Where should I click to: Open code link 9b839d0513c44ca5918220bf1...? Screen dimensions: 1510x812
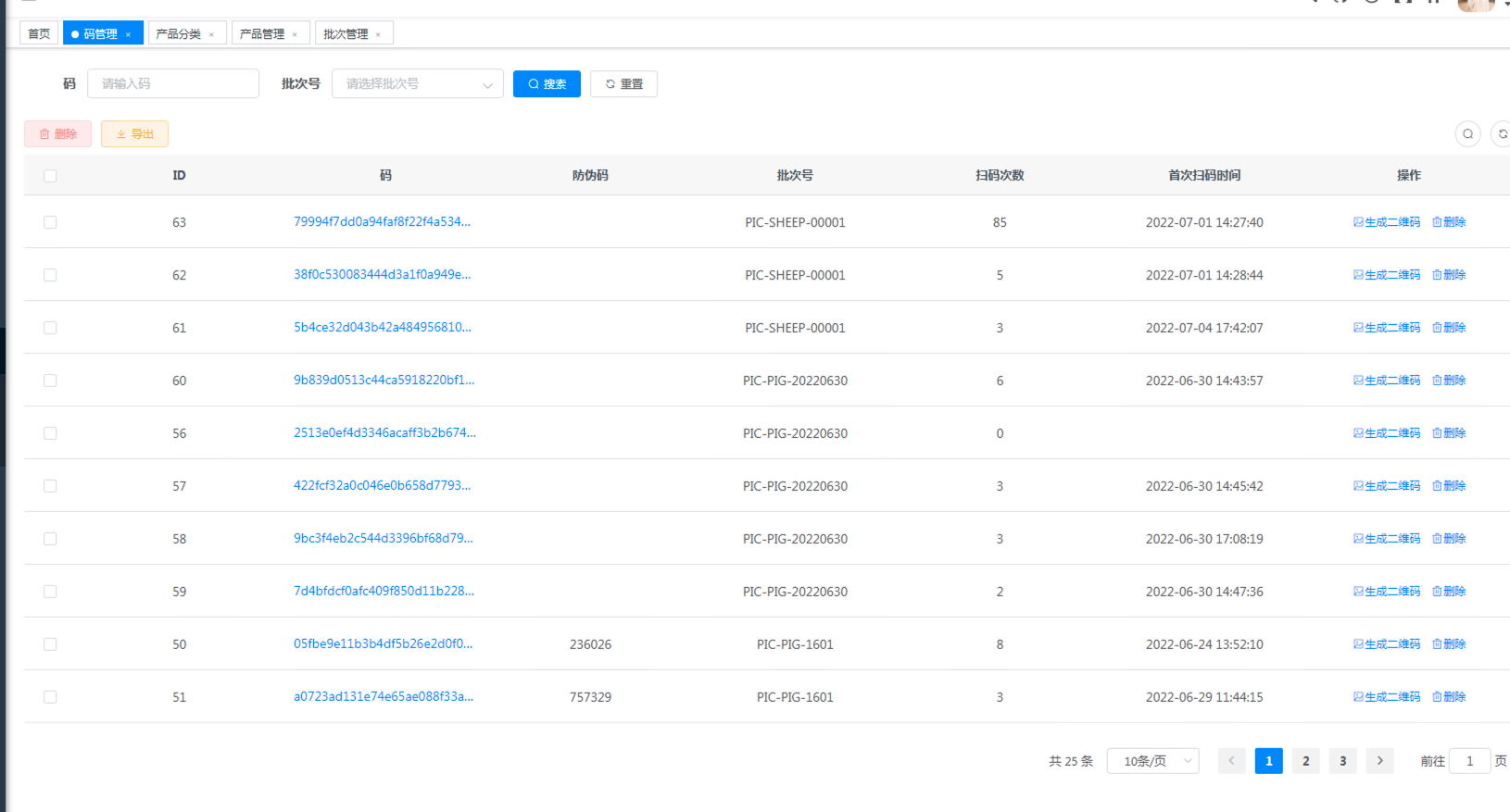click(x=384, y=380)
